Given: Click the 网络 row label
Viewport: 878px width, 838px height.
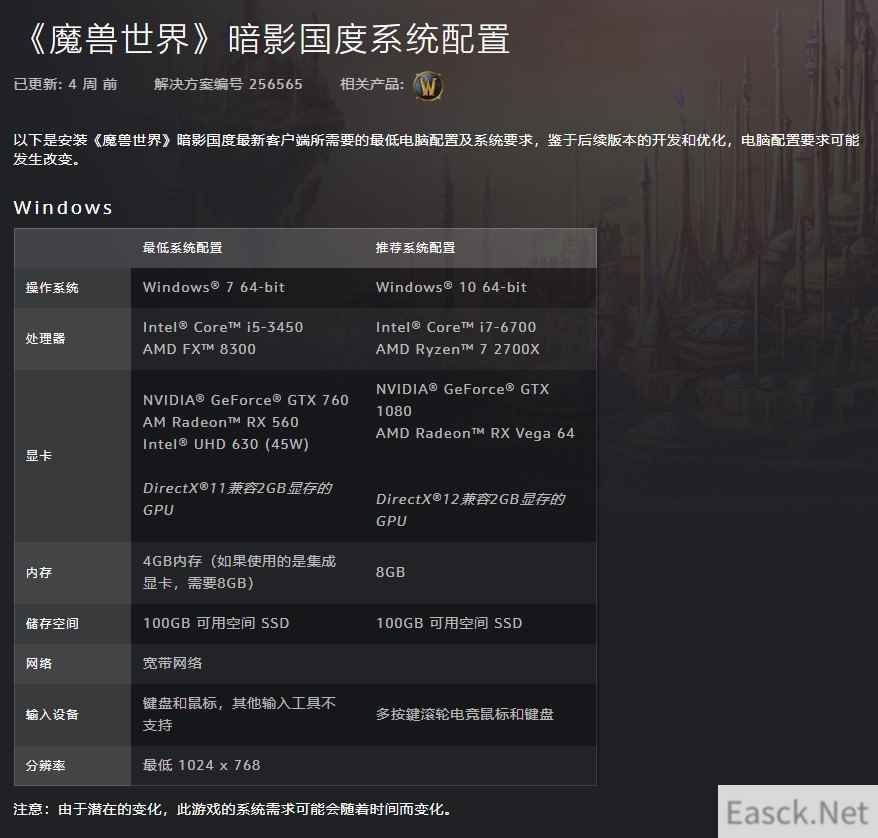Looking at the screenshot, I should (39, 664).
